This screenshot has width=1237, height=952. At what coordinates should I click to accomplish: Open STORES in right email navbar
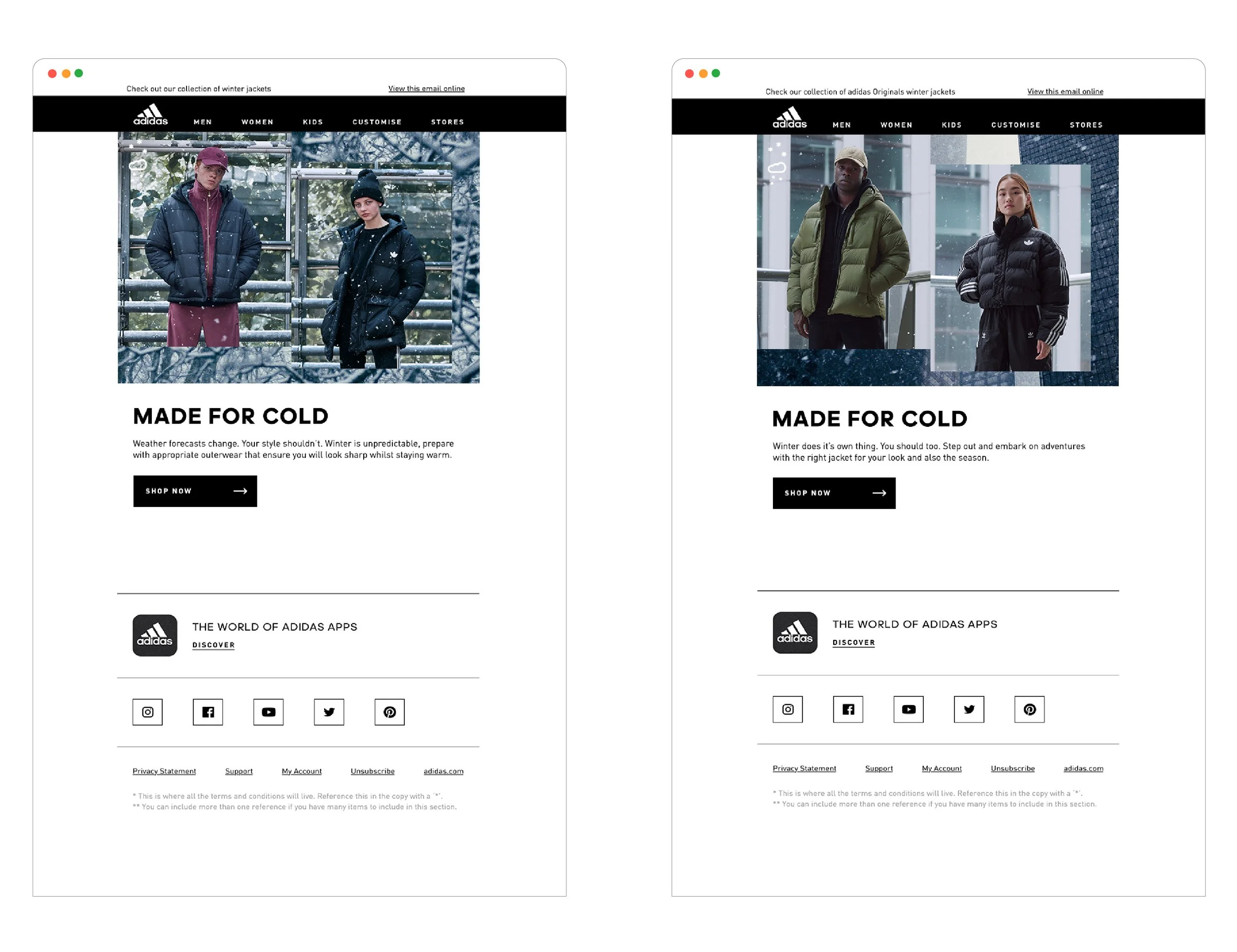click(x=1086, y=125)
